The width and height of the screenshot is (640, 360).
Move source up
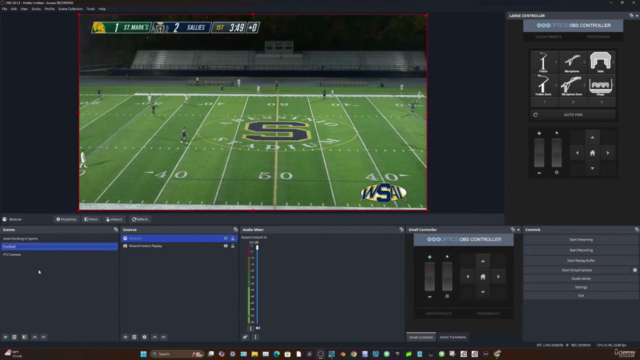155,337
